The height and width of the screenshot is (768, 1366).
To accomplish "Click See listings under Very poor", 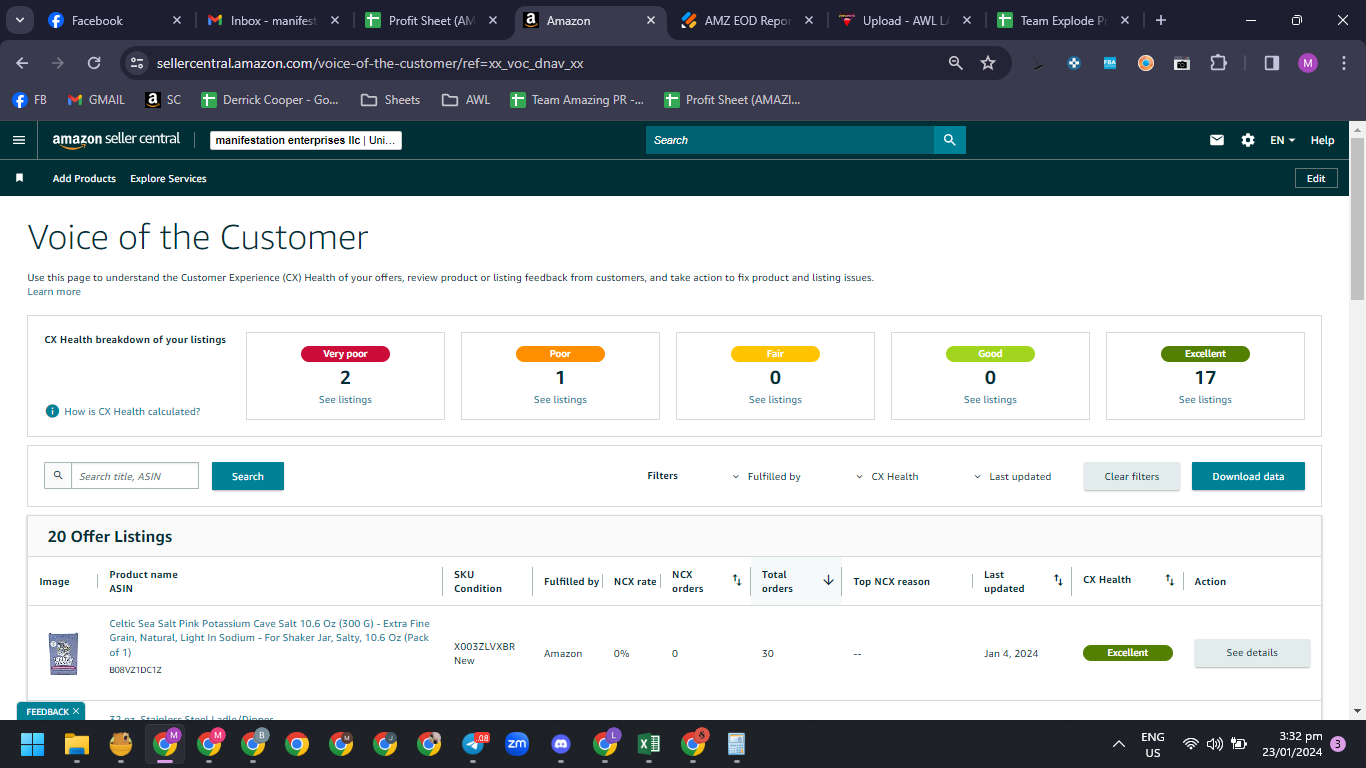I will point(345,400).
